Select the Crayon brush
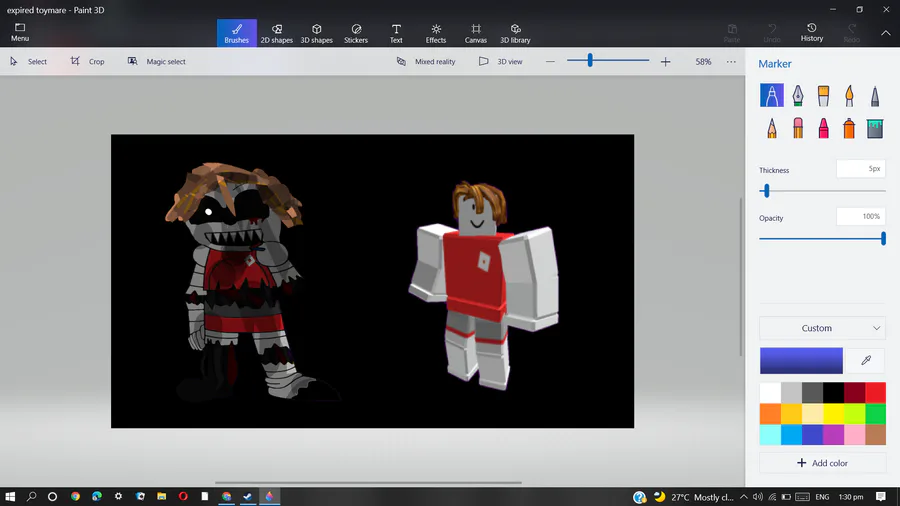This screenshot has height=506, width=900. click(x=823, y=128)
